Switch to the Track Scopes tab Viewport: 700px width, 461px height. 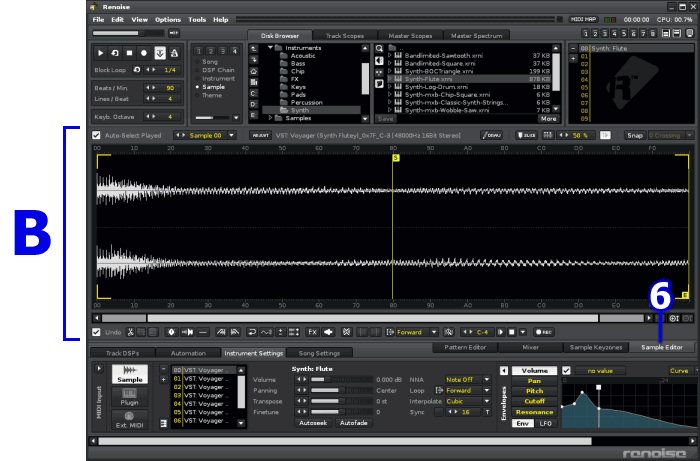(x=345, y=36)
